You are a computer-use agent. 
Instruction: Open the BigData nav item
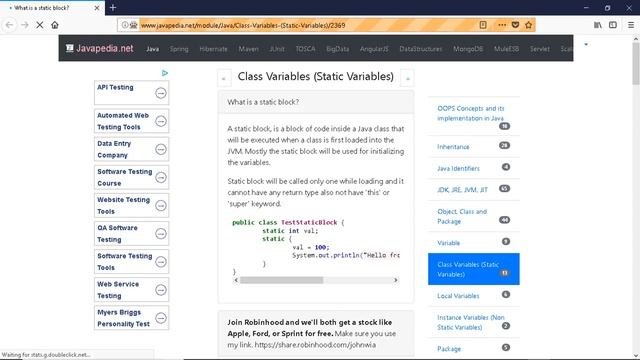pyautogui.click(x=338, y=49)
